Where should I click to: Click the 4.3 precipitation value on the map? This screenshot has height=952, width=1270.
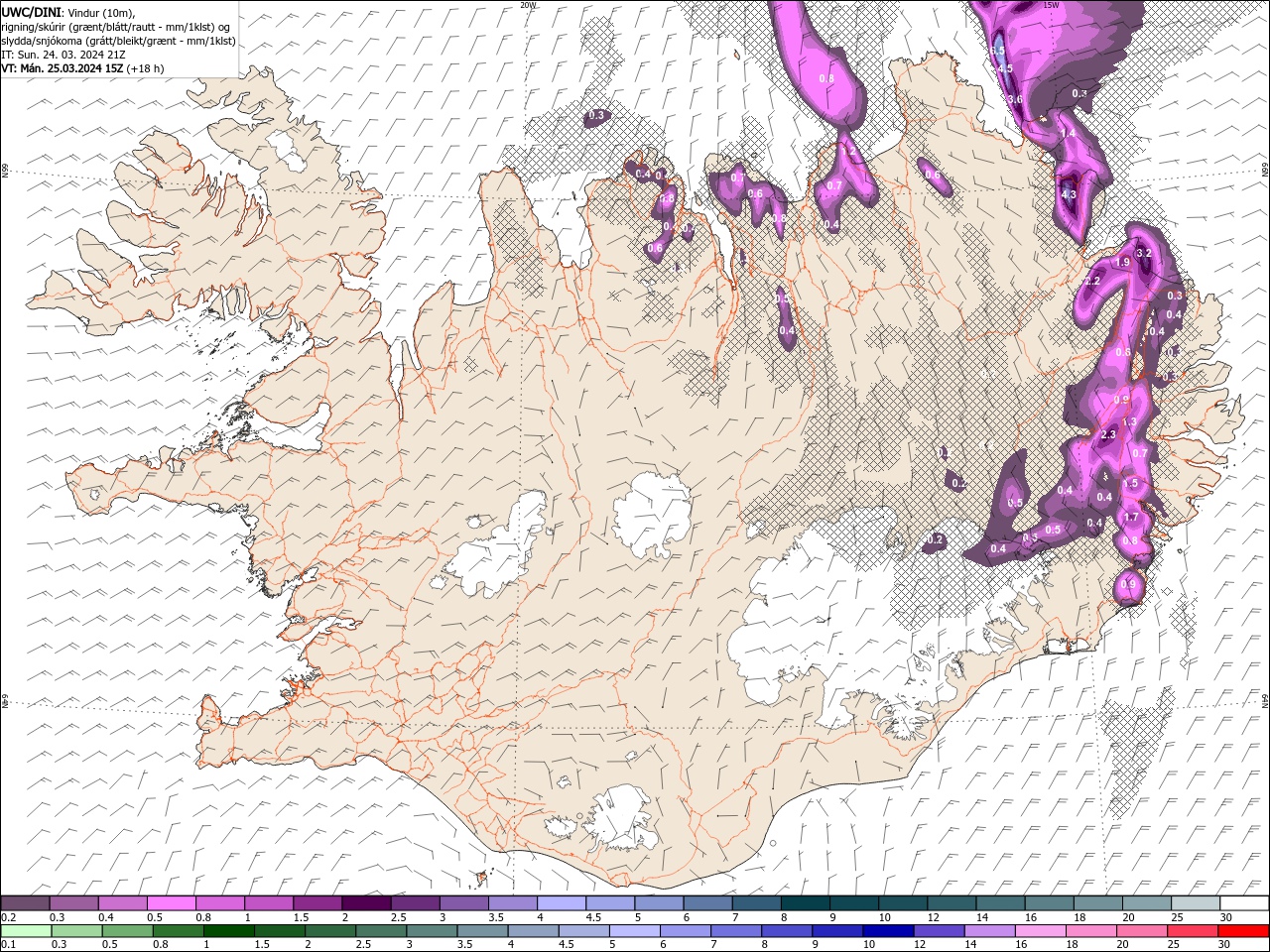click(1068, 194)
